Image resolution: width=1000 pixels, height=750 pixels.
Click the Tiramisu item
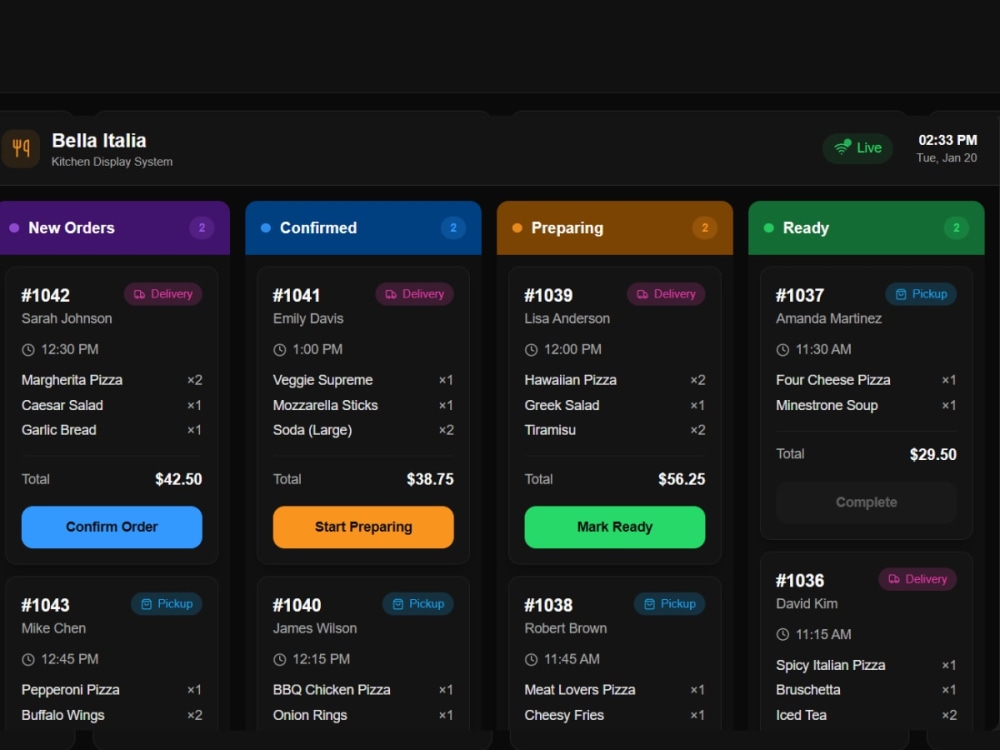(550, 430)
